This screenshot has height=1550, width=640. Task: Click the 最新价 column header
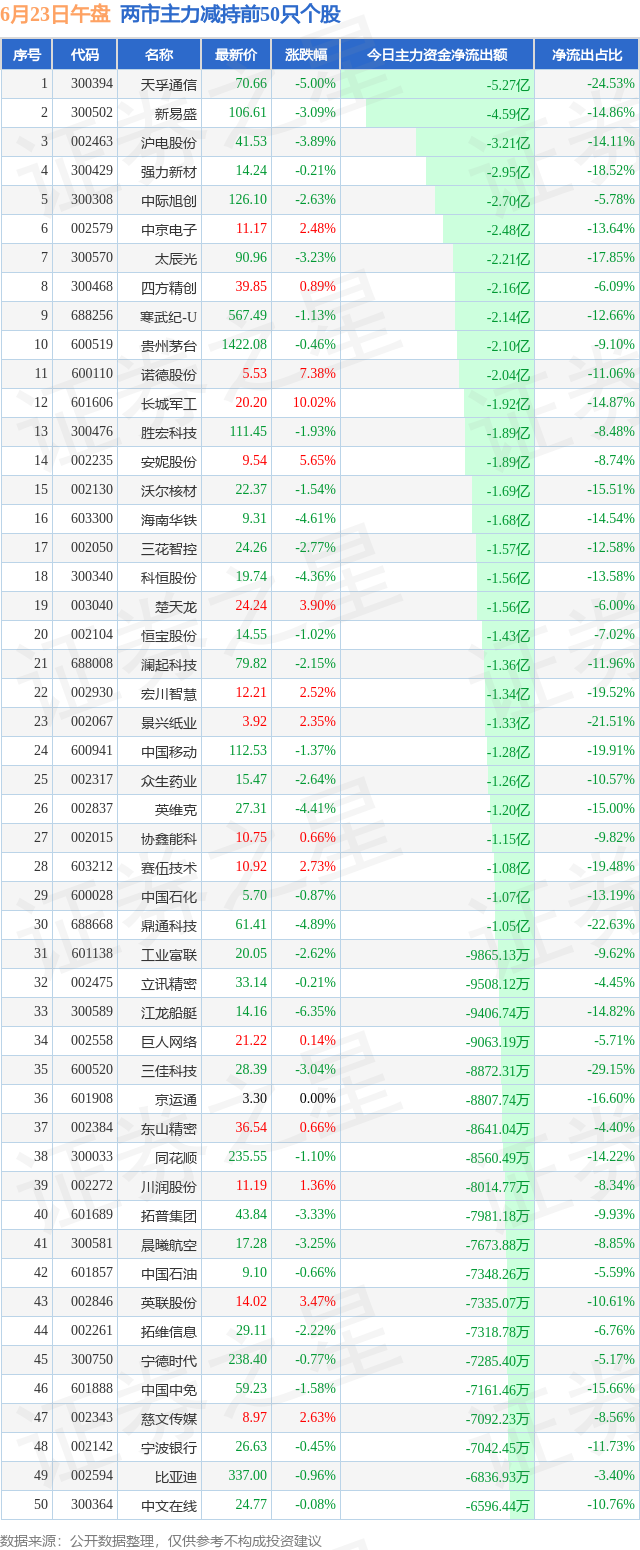pyautogui.click(x=236, y=55)
